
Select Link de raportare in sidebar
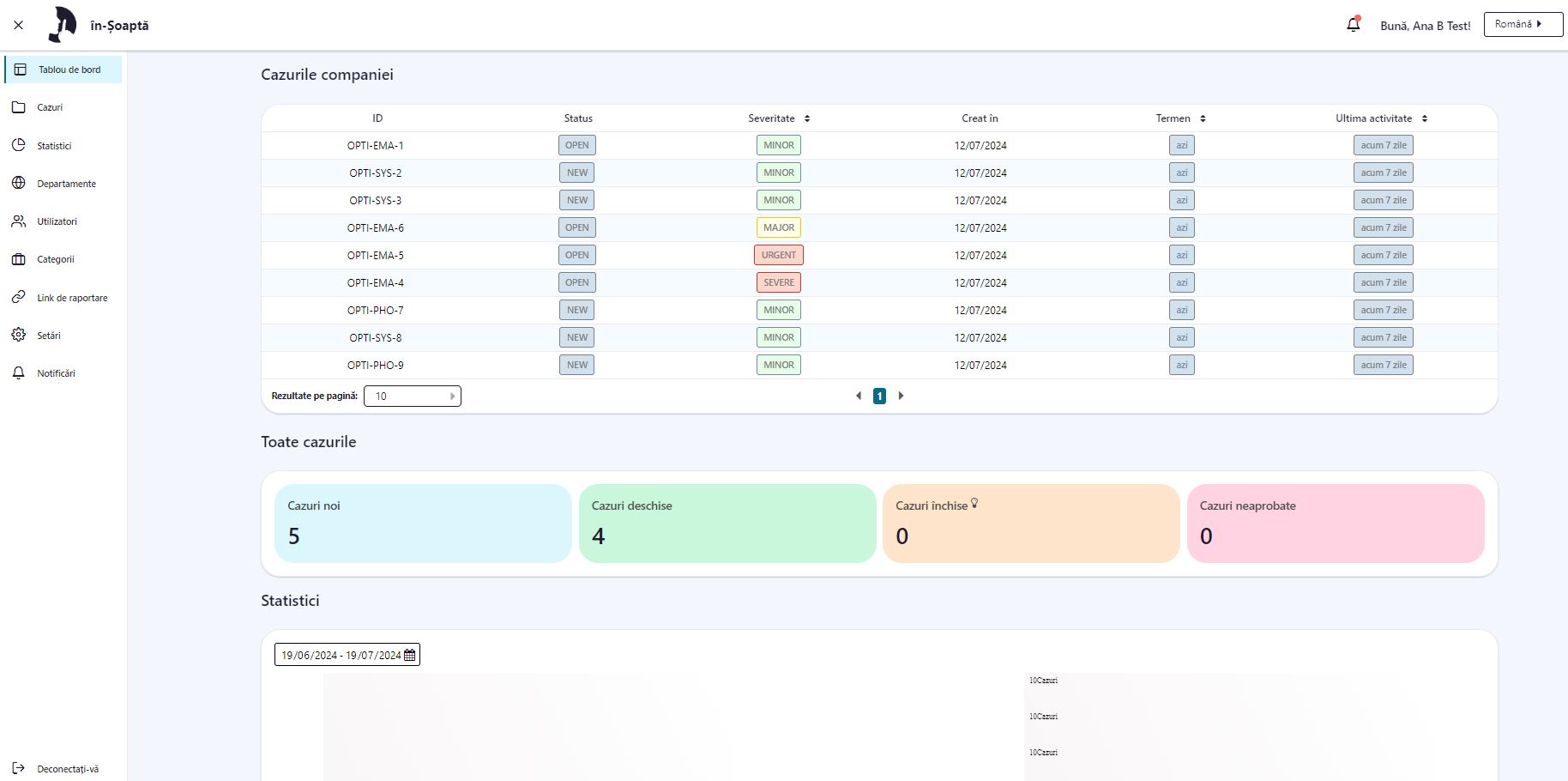tap(72, 298)
